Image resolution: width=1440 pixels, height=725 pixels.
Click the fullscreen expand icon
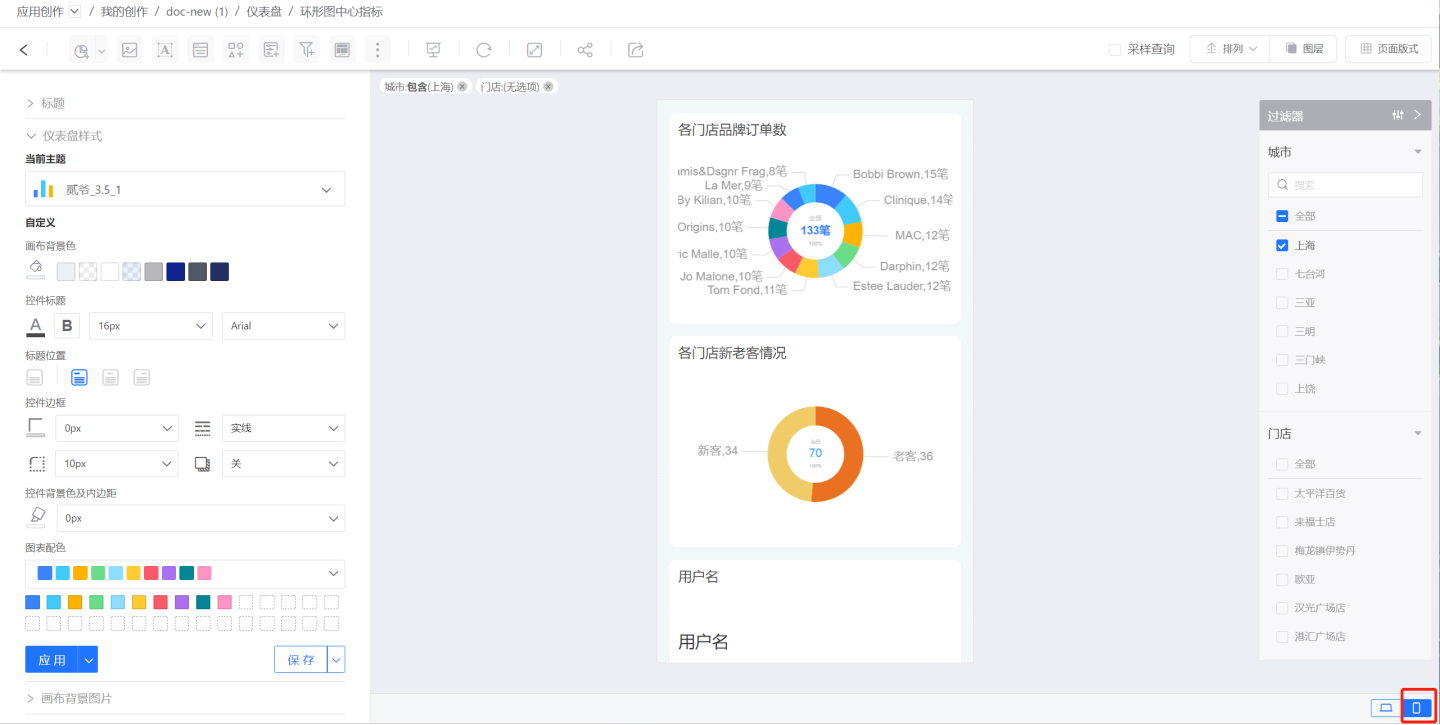(535, 49)
